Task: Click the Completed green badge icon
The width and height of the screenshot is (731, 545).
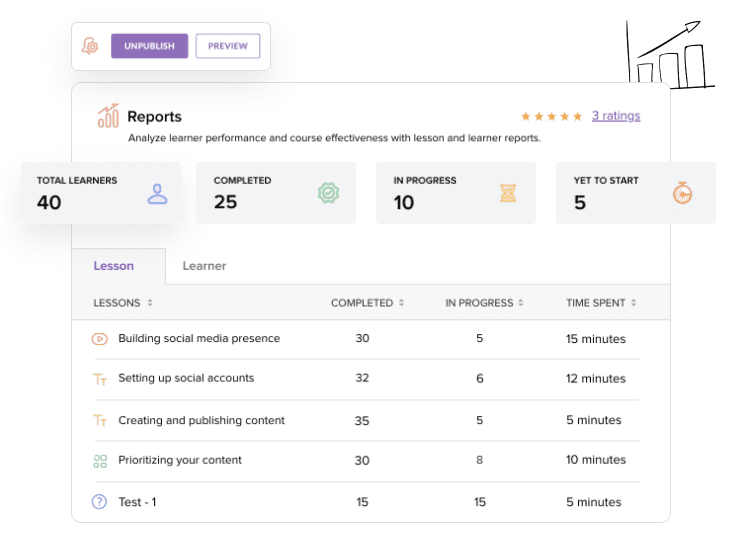Action: click(329, 193)
